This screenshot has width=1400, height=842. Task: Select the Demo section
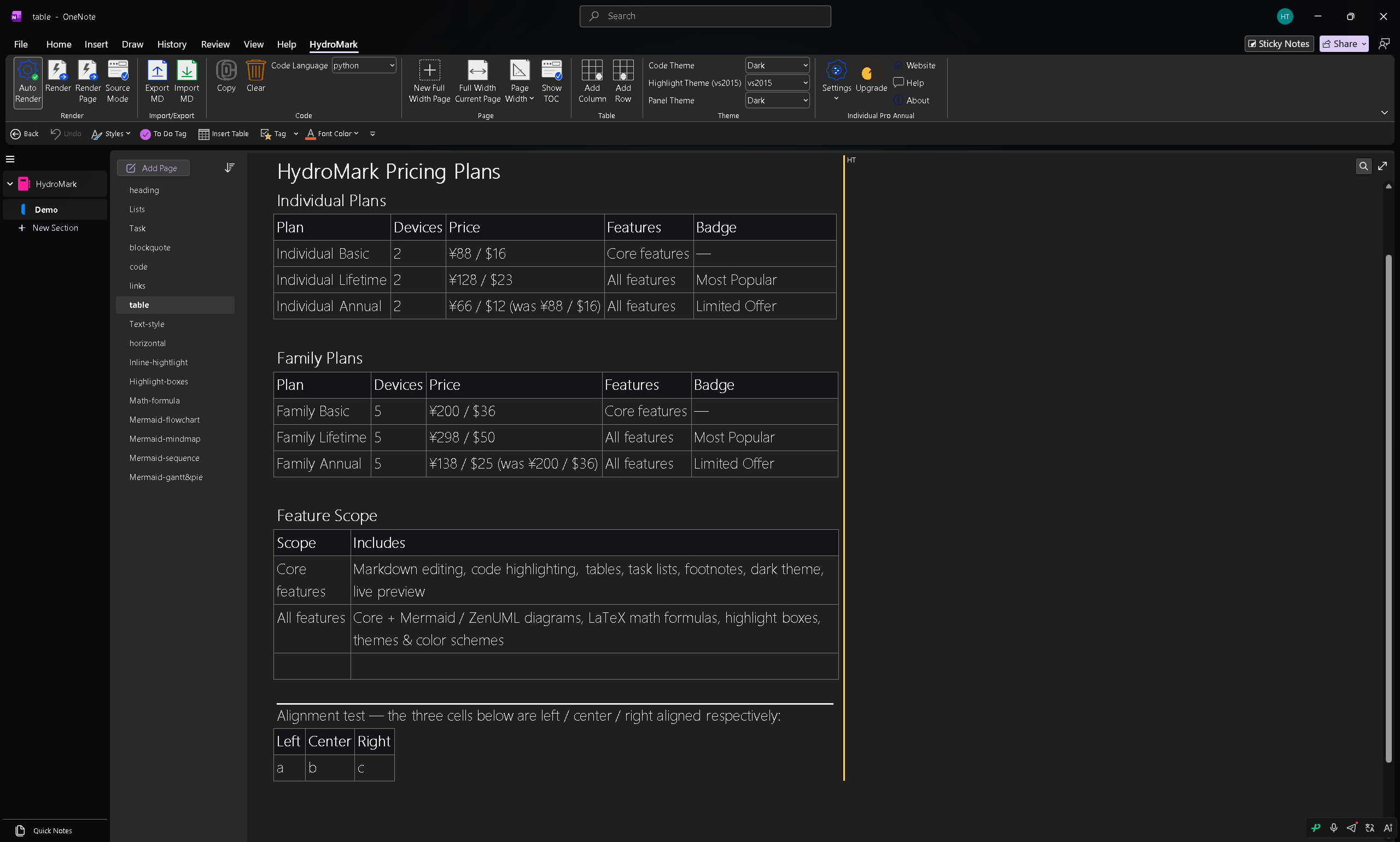point(55,209)
